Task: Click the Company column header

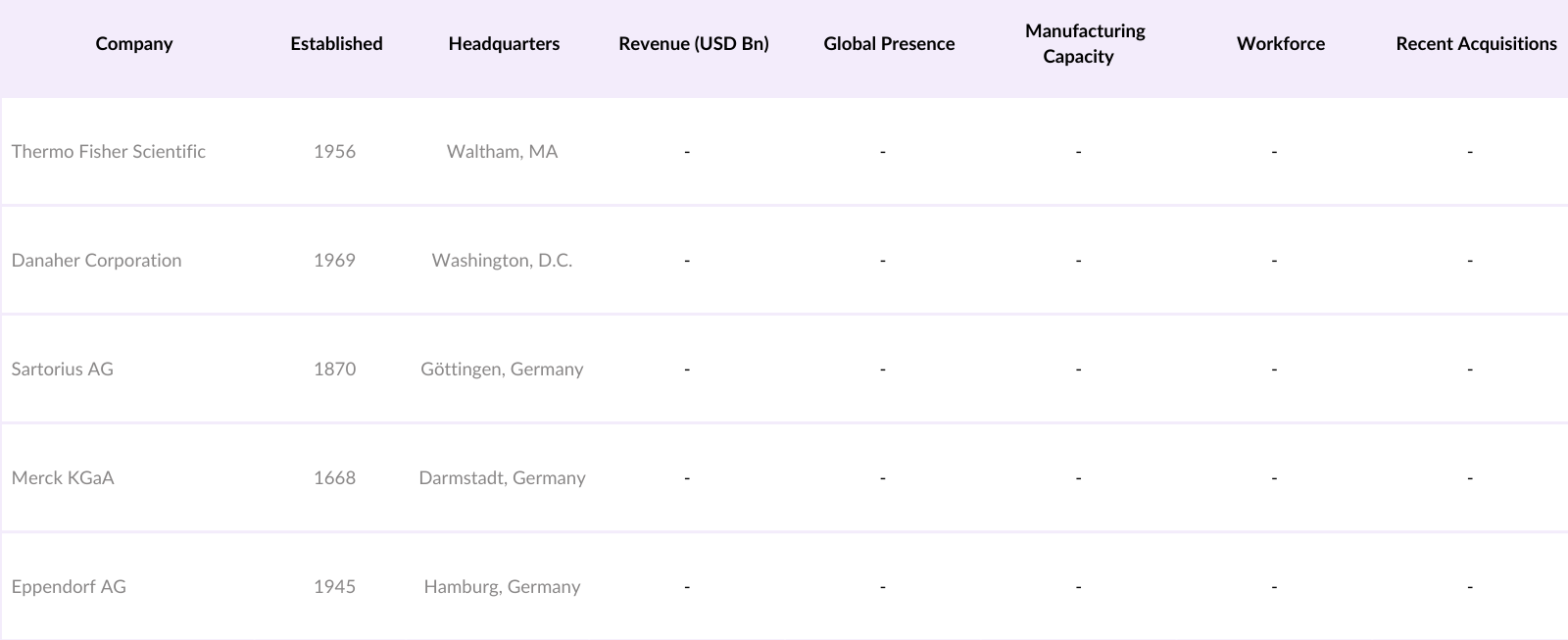Action: pos(134,44)
